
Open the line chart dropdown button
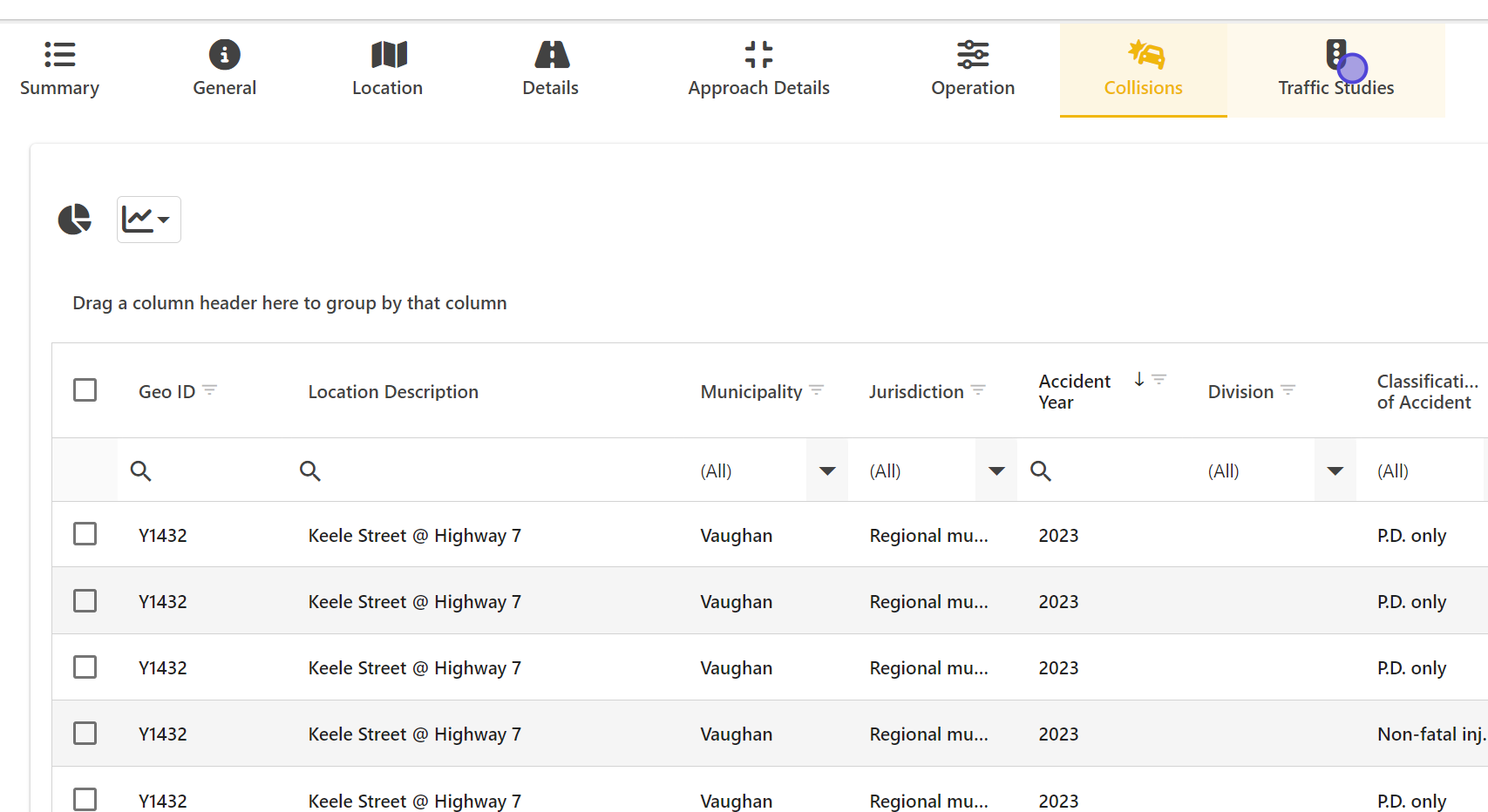tap(148, 220)
